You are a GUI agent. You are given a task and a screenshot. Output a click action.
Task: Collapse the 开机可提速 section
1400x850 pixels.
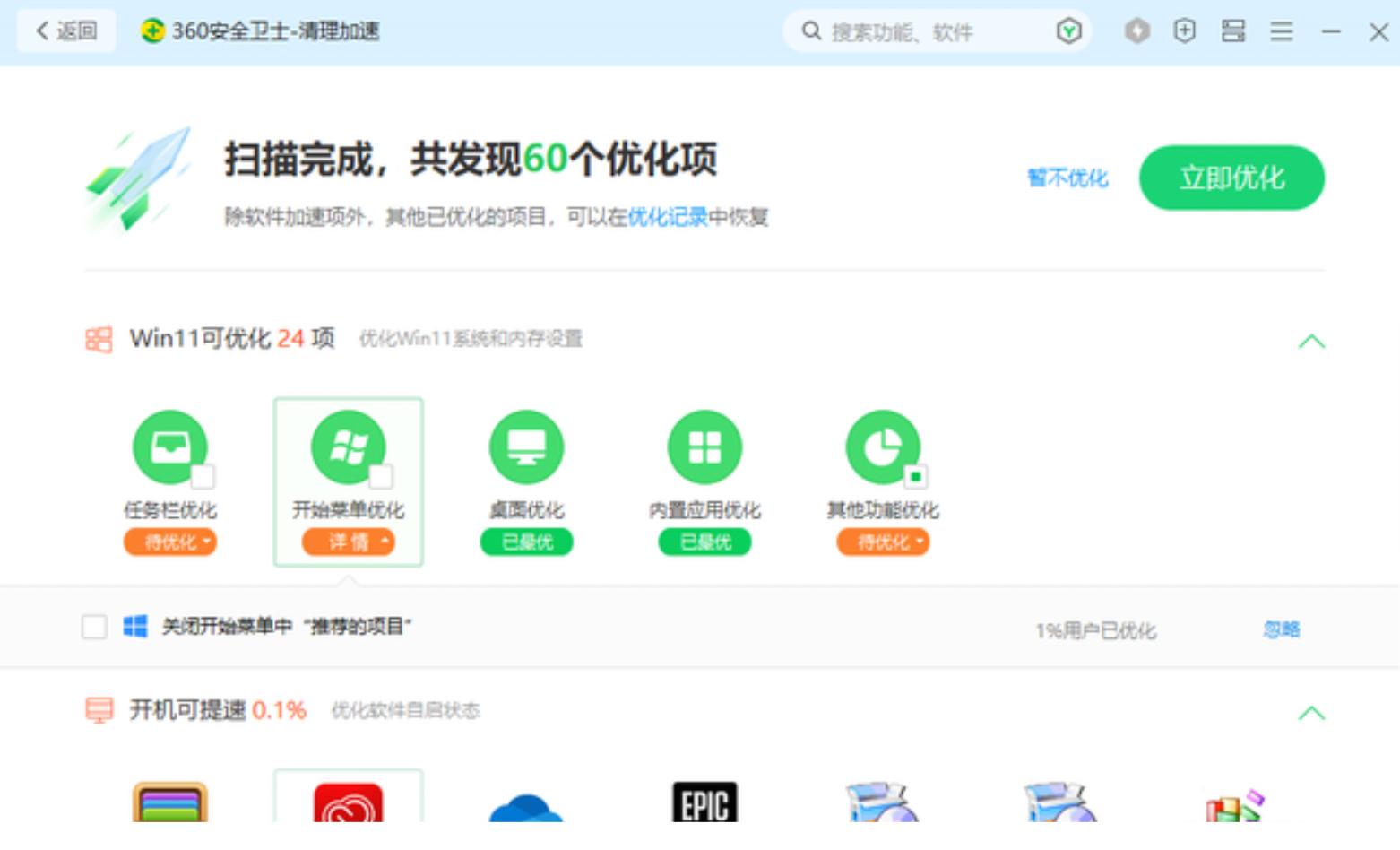[x=1312, y=712]
